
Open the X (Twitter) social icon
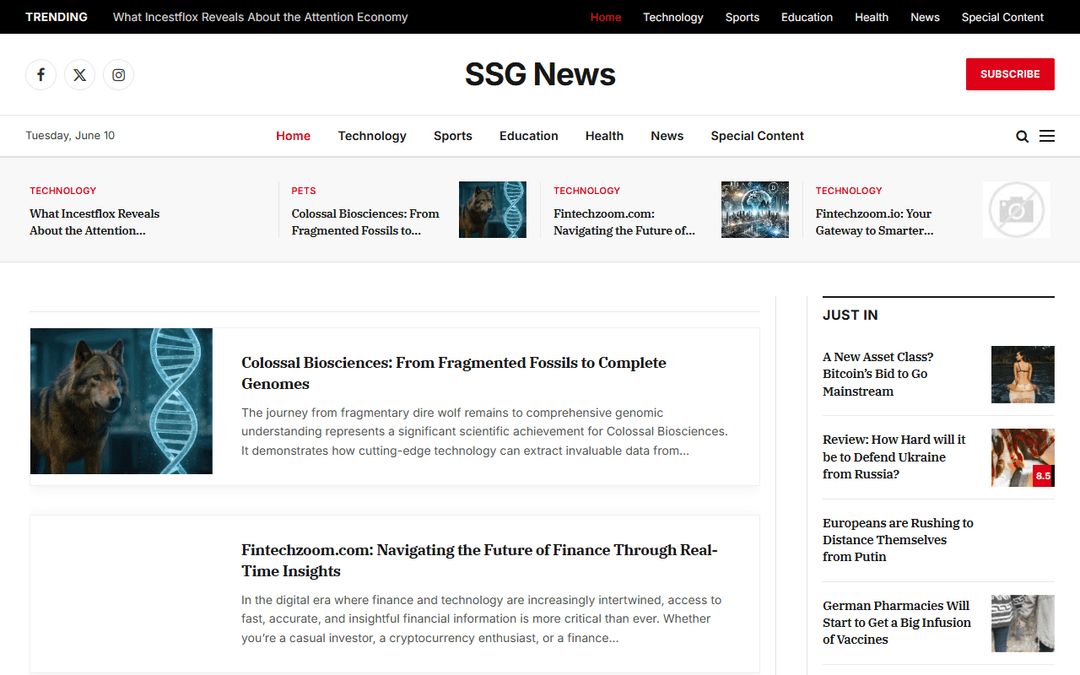click(80, 74)
